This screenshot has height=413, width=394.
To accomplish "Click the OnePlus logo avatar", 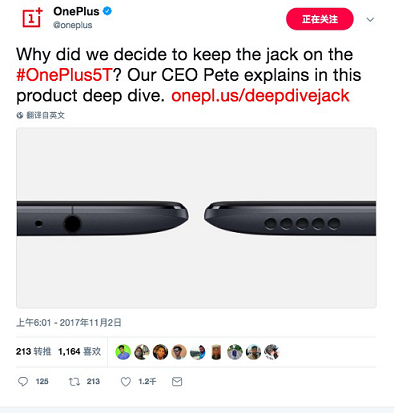I will (x=32, y=18).
